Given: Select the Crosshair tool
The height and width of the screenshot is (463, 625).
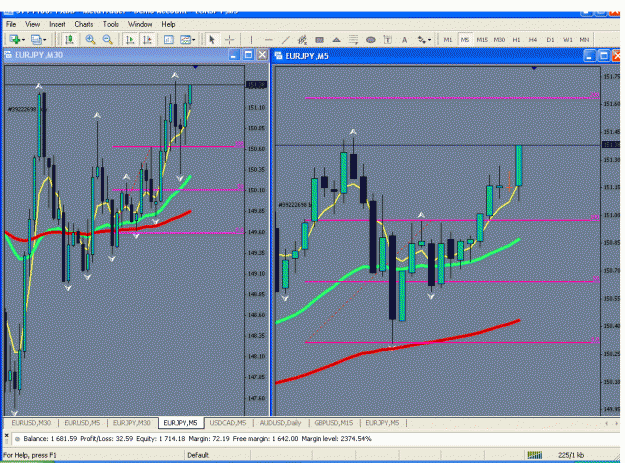Looking at the screenshot, I should (230, 39).
